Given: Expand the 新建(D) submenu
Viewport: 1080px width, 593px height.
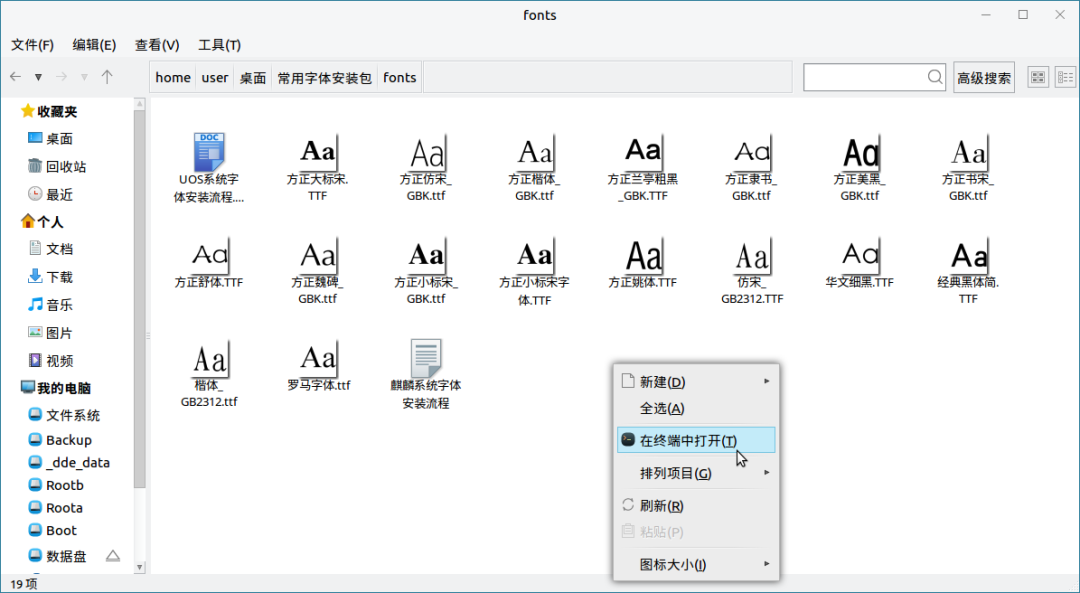Looking at the screenshot, I should 696,382.
